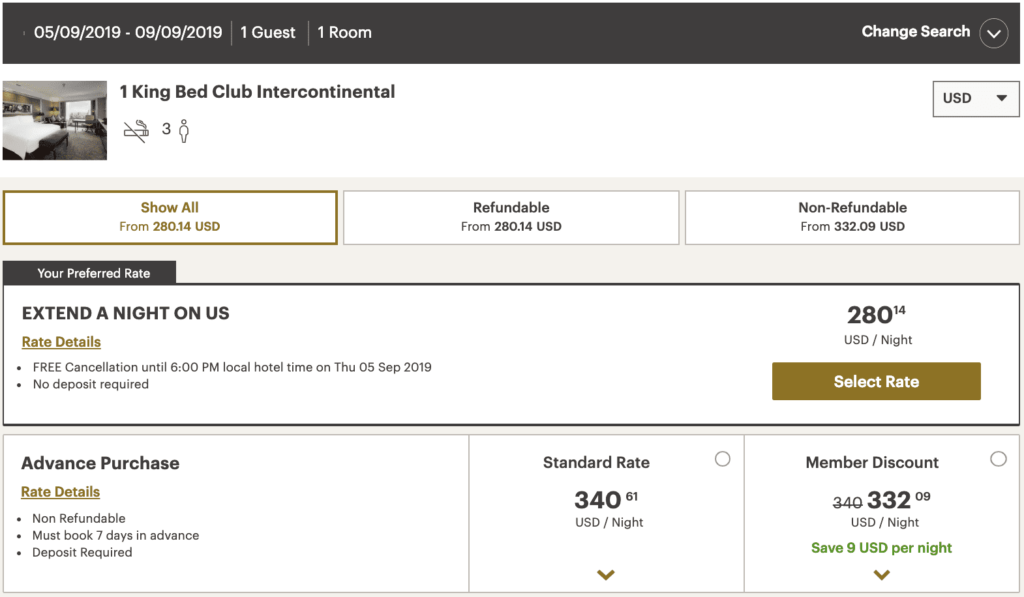The width and height of the screenshot is (1024, 597).
Task: Click the FREE Cancellation policy line
Action: click(232, 367)
